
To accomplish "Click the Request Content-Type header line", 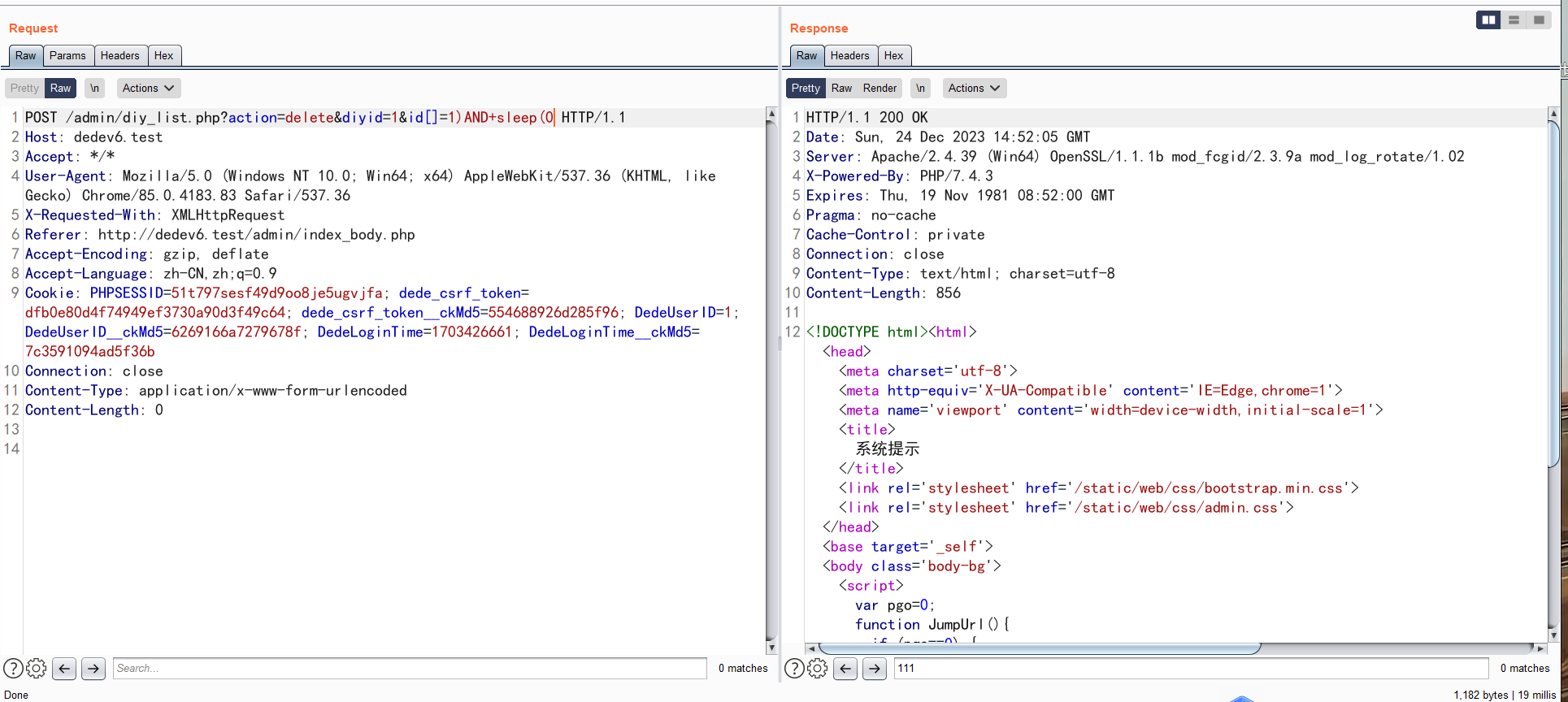I will 215,391.
